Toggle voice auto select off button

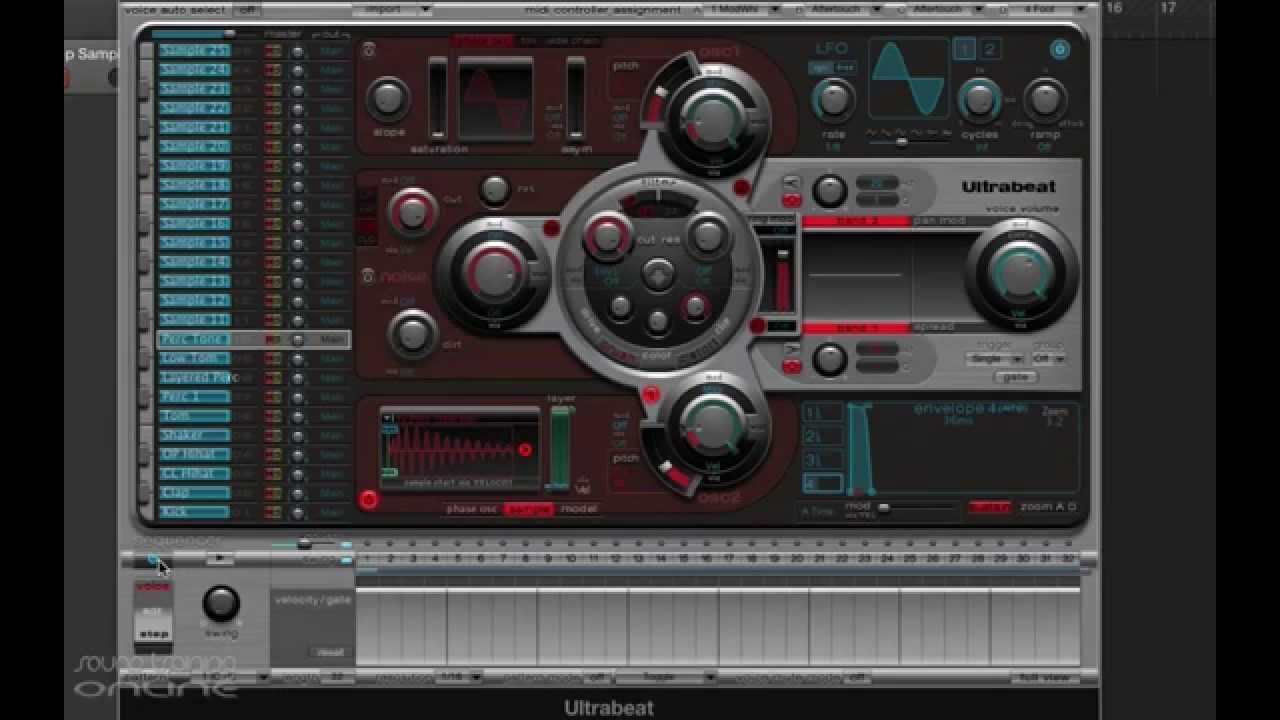[x=246, y=9]
